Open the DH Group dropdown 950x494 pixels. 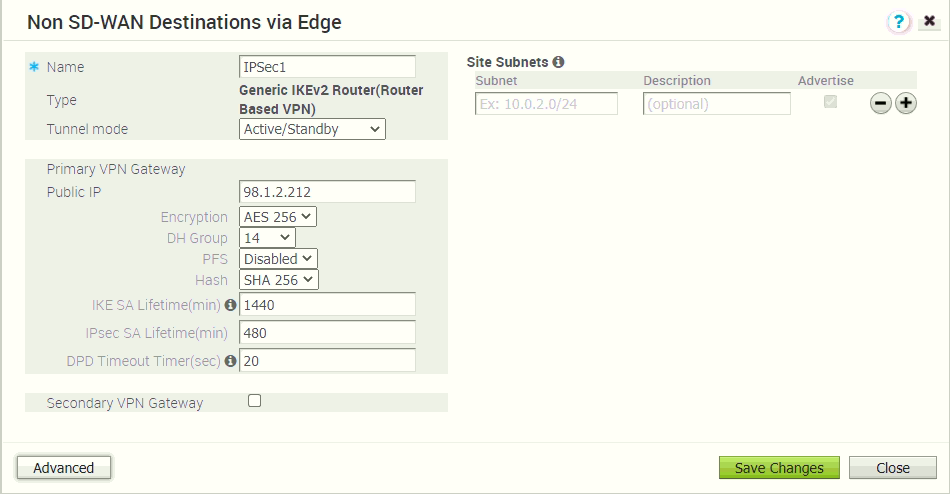click(x=268, y=238)
